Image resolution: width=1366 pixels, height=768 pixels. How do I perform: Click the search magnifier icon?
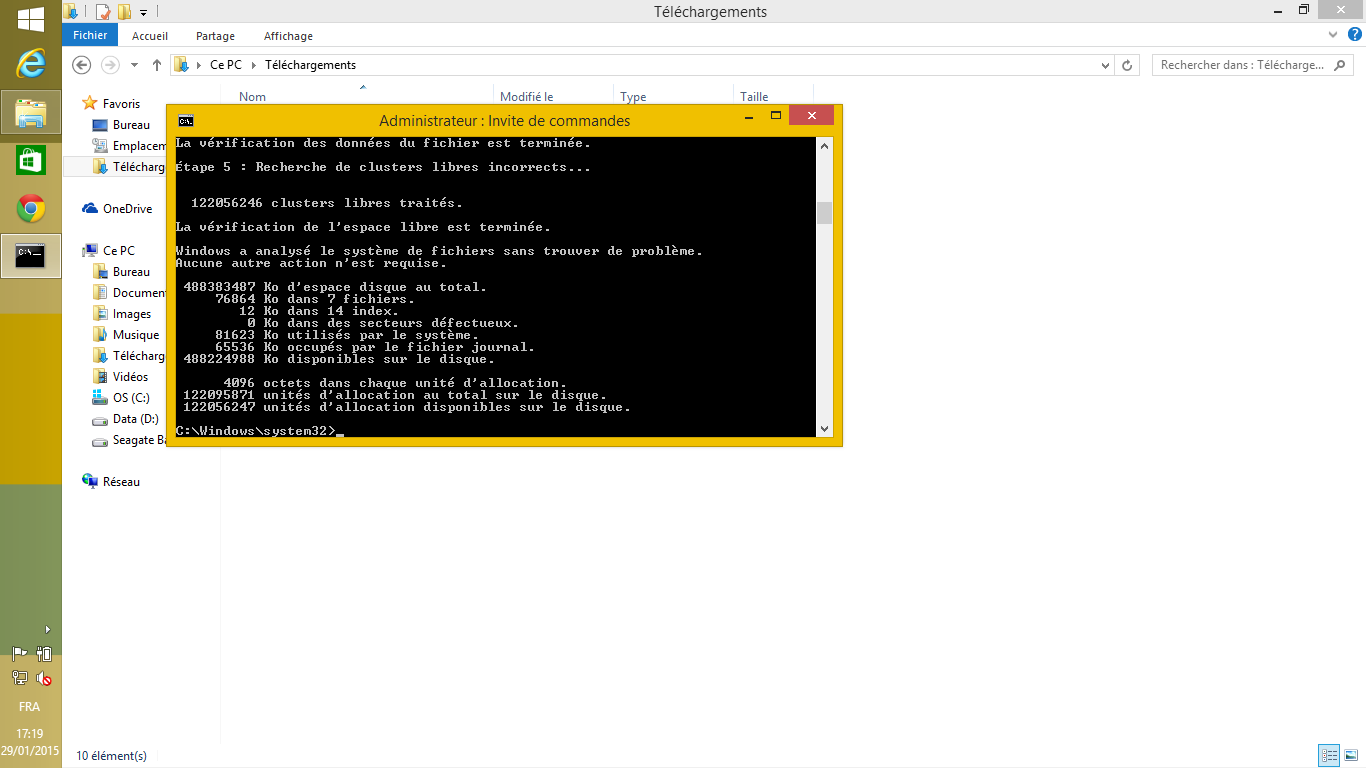[x=1341, y=65]
